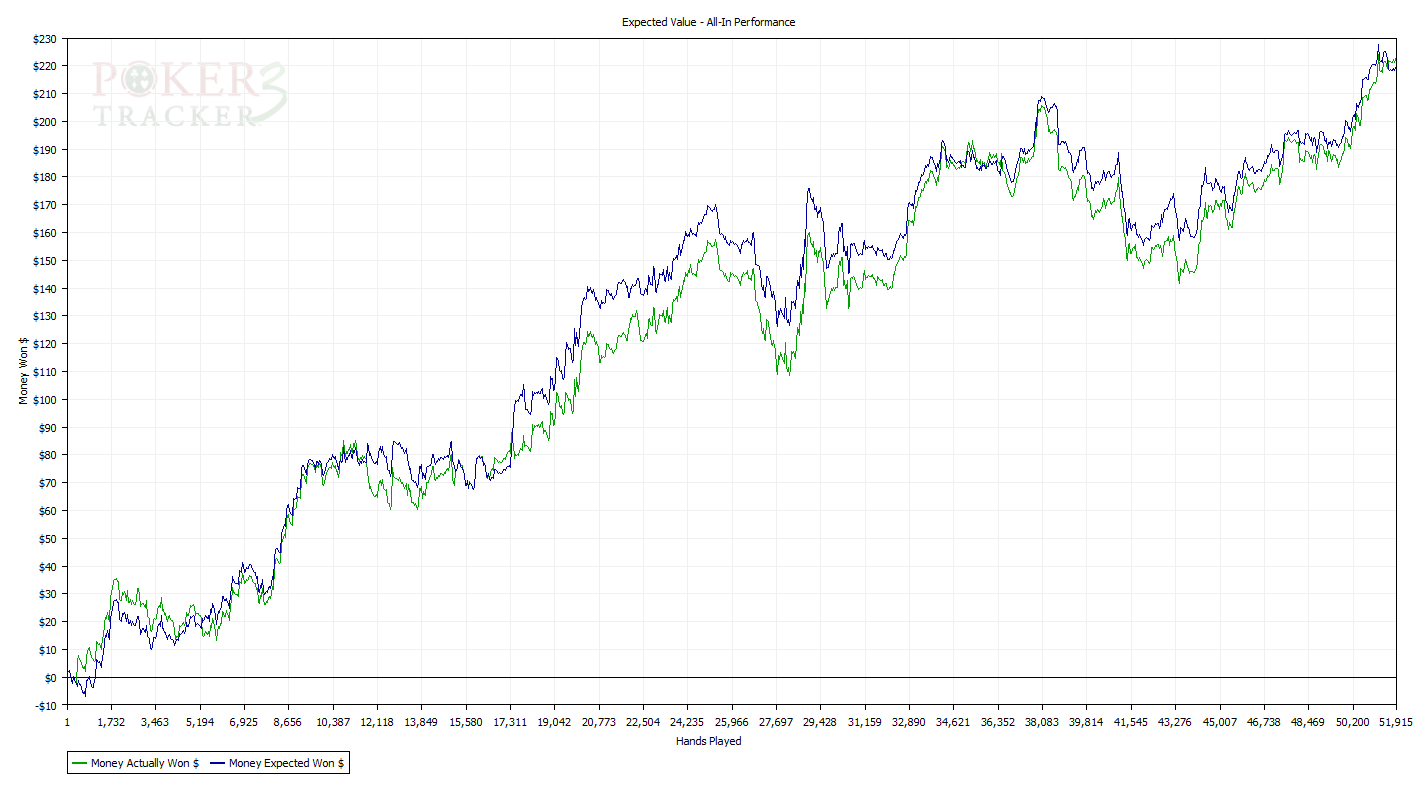1420x790 pixels.
Task: Click the 32,890 x-axis label
Action: [909, 721]
